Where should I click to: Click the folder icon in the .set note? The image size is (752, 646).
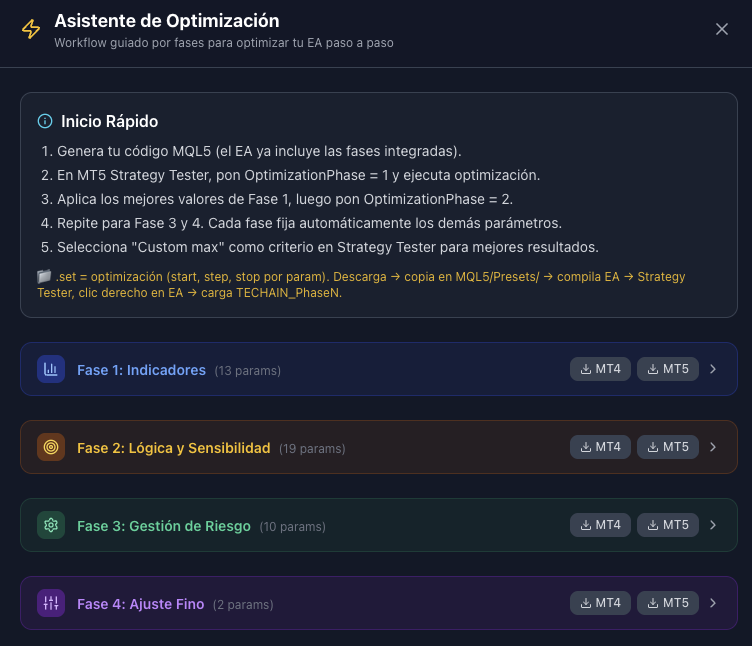[44, 276]
